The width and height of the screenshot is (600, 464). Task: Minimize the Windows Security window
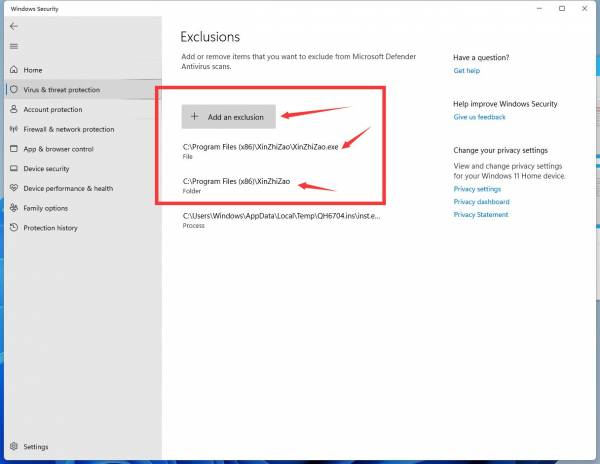click(x=539, y=8)
